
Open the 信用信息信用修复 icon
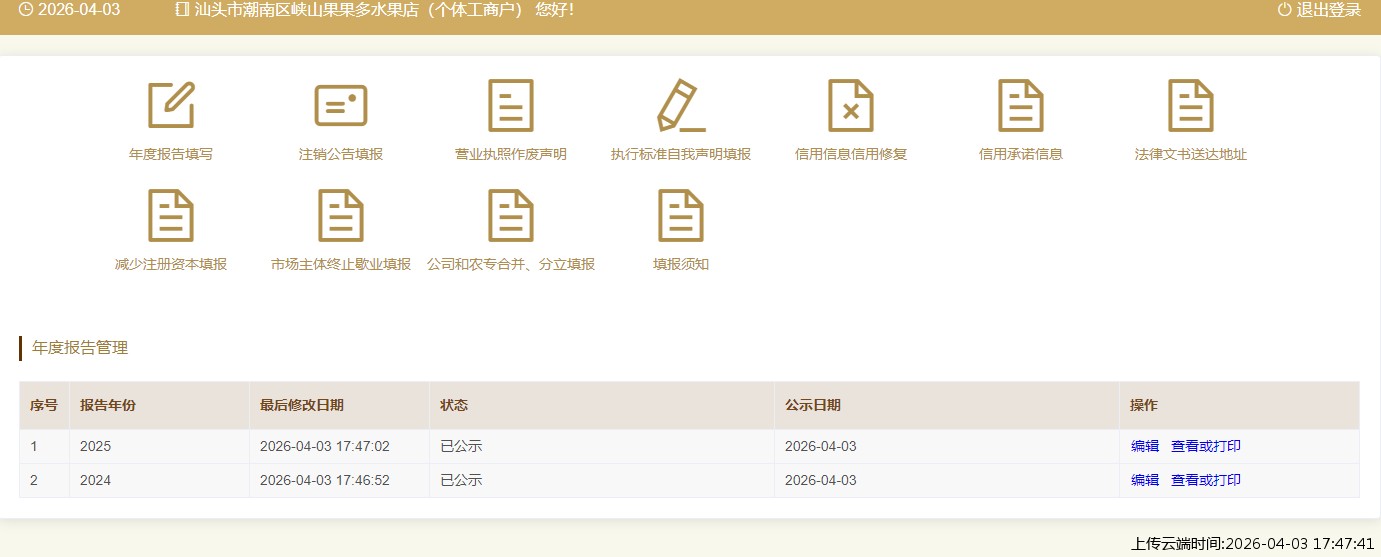851,106
